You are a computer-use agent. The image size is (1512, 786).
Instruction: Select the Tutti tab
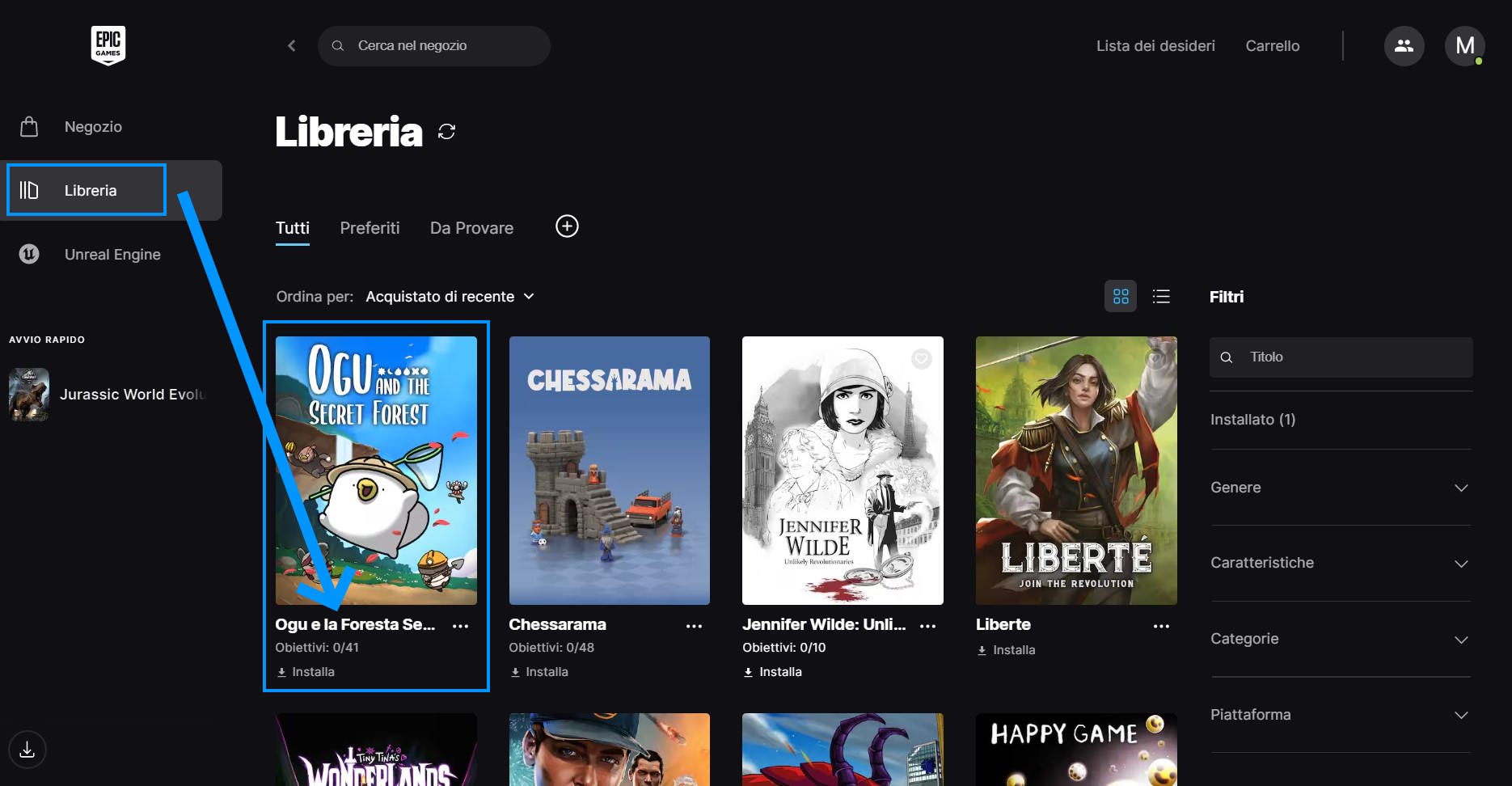pyautogui.click(x=293, y=228)
